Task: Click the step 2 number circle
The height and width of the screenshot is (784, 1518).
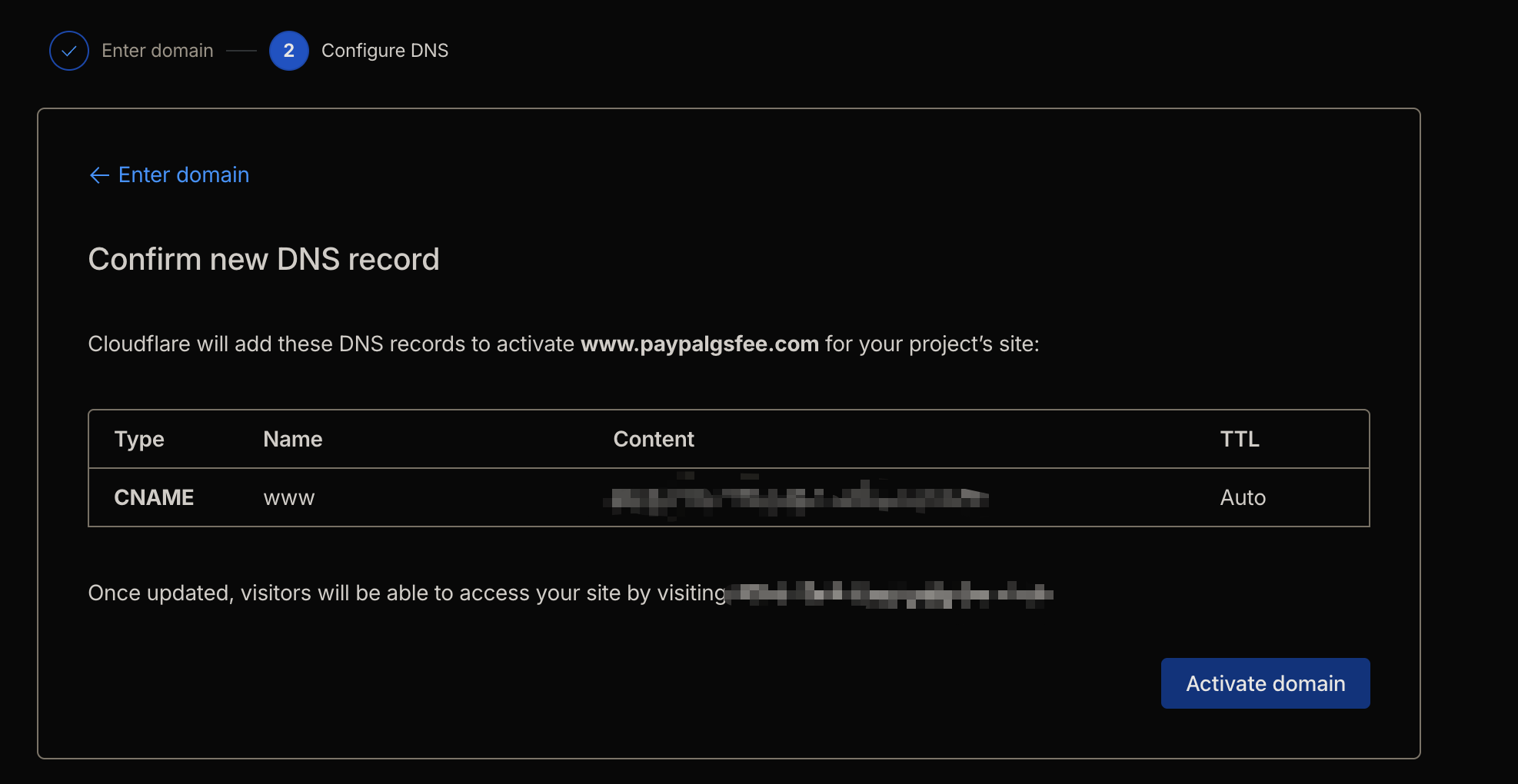Action: 289,51
